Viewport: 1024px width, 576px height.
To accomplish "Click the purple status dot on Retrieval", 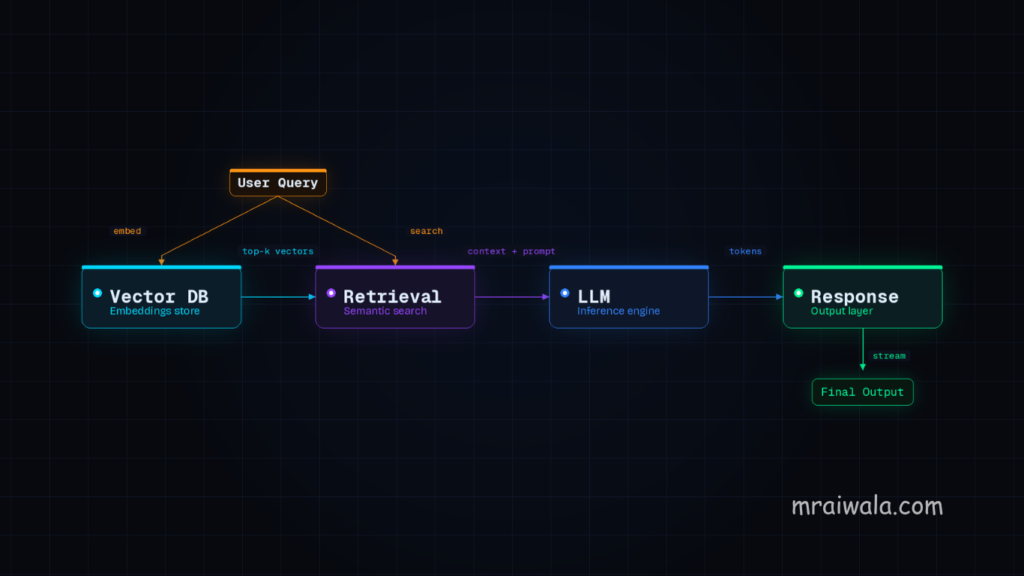I will [331, 291].
